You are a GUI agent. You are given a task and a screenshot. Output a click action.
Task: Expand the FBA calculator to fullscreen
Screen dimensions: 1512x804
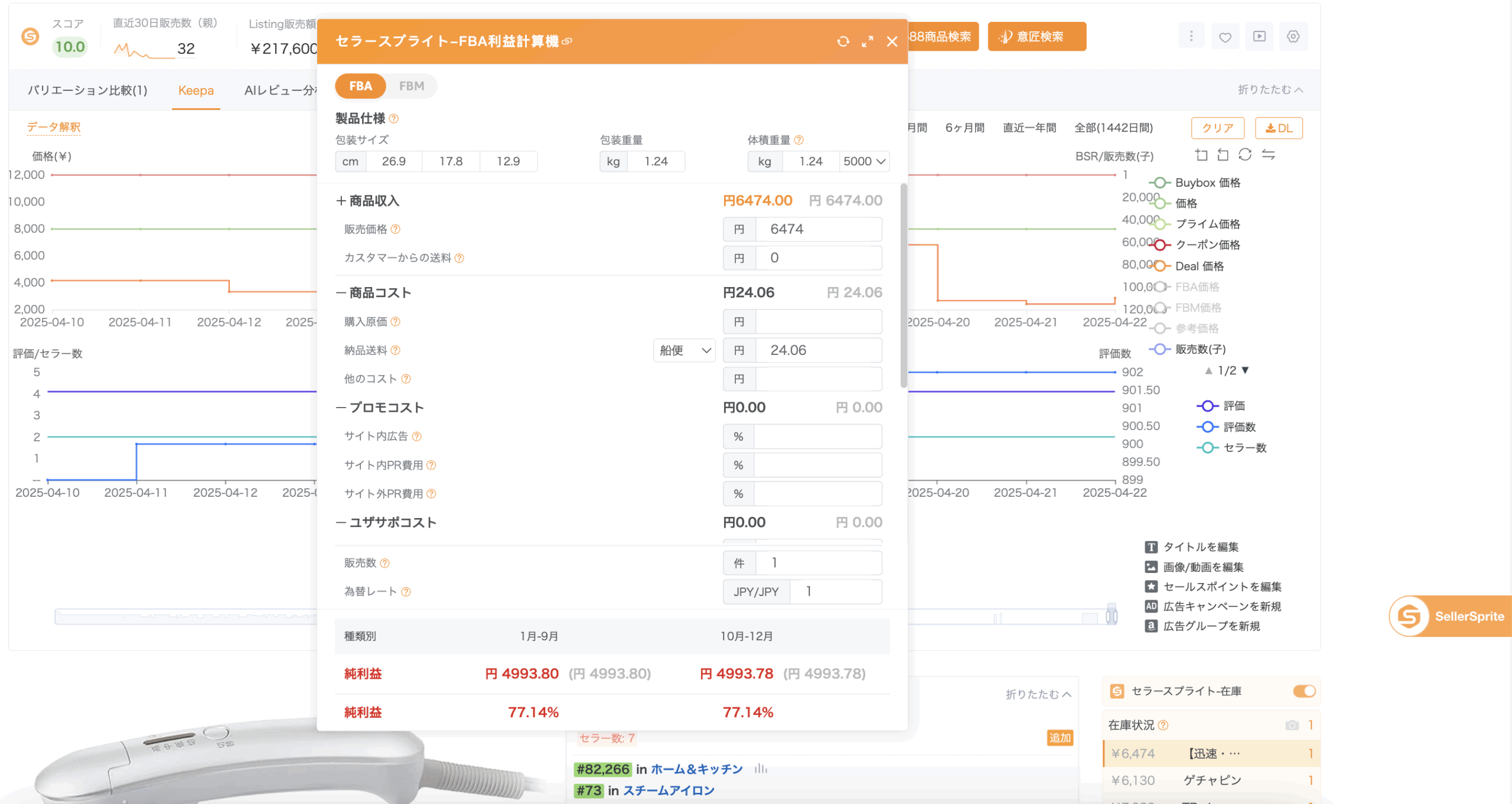(x=867, y=41)
